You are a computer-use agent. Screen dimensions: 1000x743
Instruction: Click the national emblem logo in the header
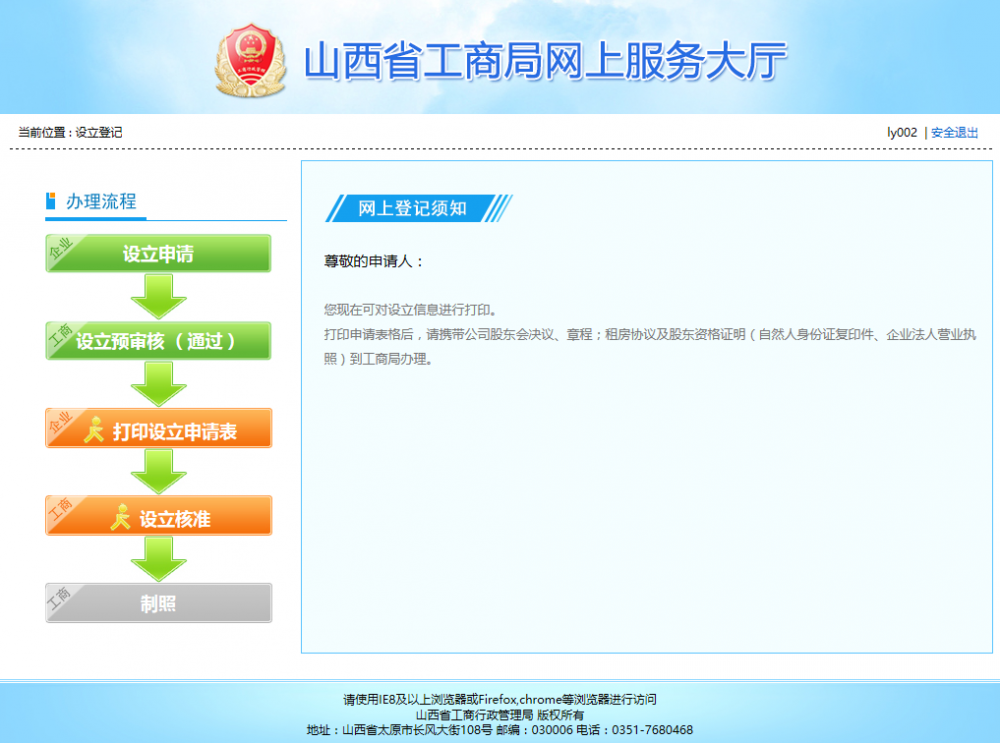[250, 62]
